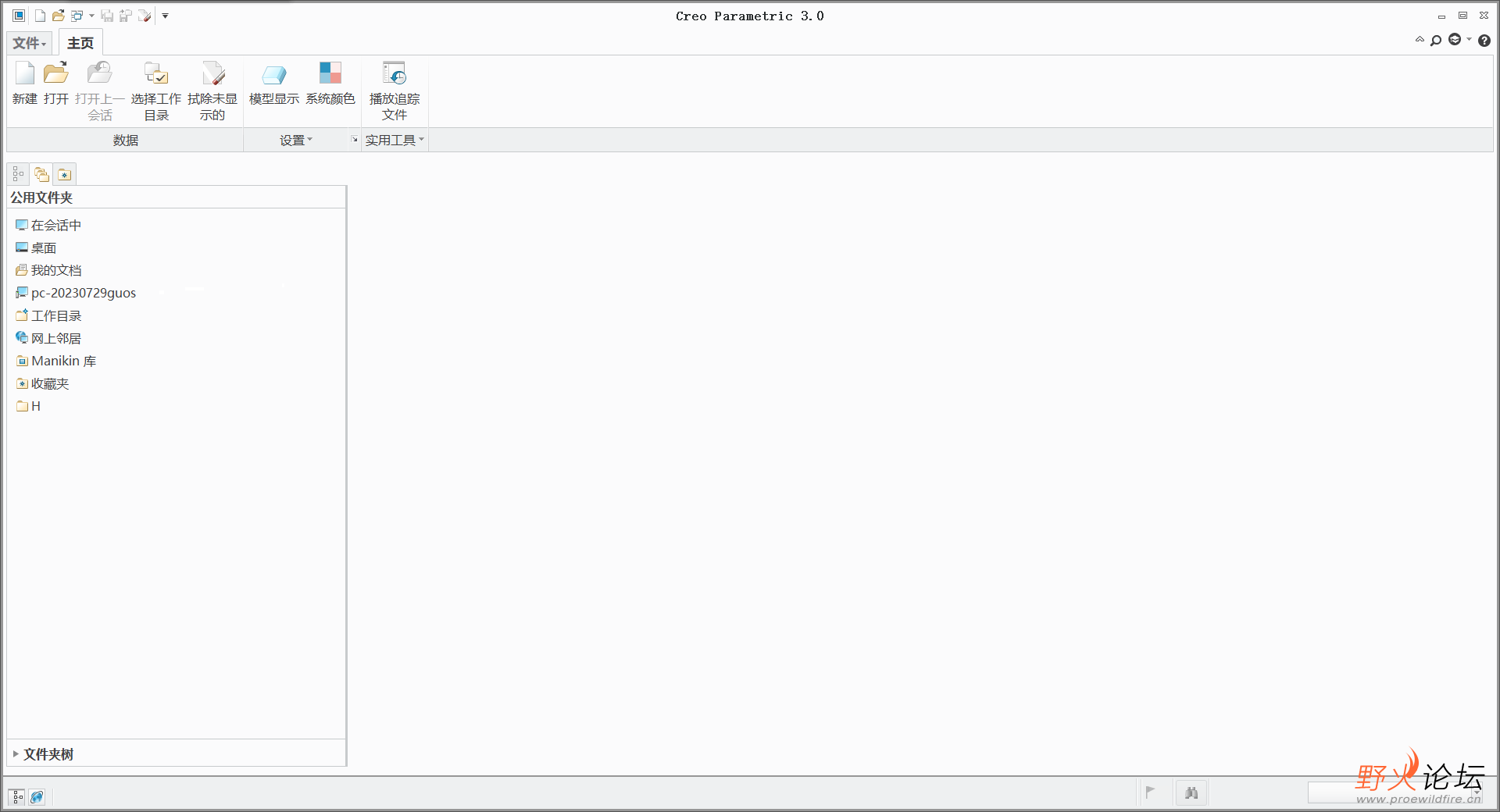Image resolution: width=1500 pixels, height=812 pixels.
Task: Click the 模型显示 ribbon button
Action: coord(274,82)
